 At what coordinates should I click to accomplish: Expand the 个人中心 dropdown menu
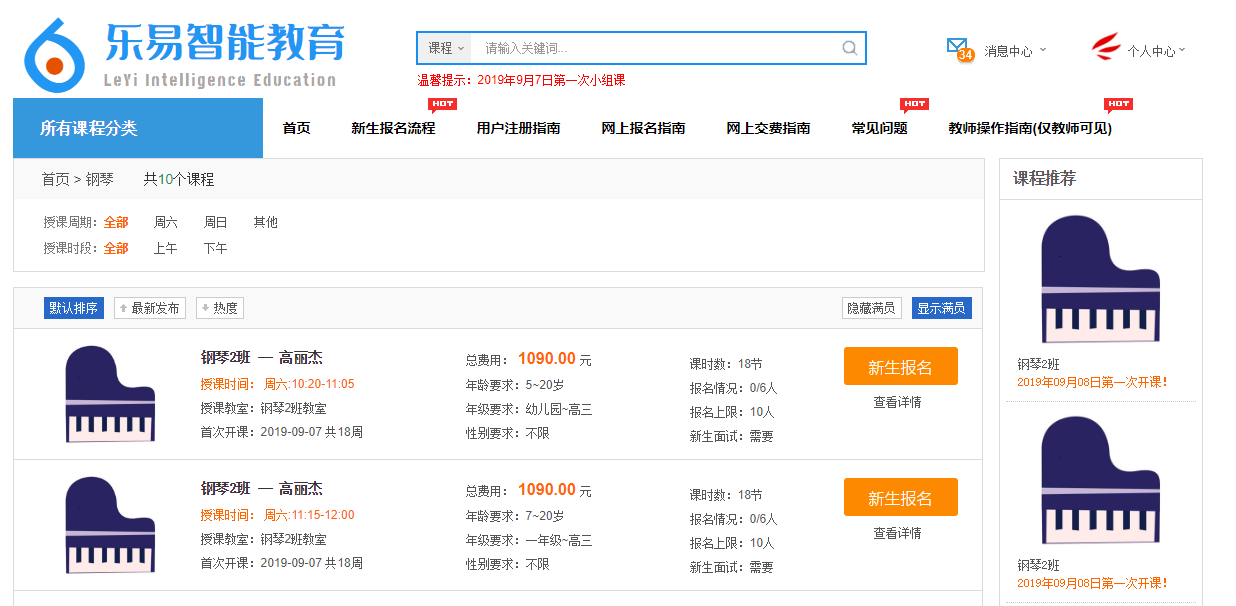pyautogui.click(x=1156, y=50)
